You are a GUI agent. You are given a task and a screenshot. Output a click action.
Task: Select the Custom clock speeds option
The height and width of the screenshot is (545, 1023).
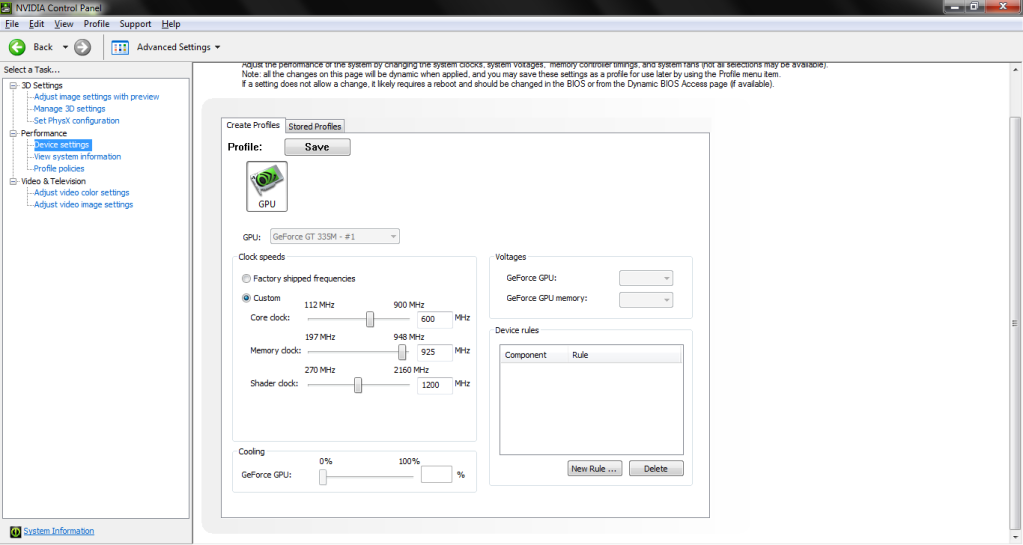pyautogui.click(x=246, y=298)
